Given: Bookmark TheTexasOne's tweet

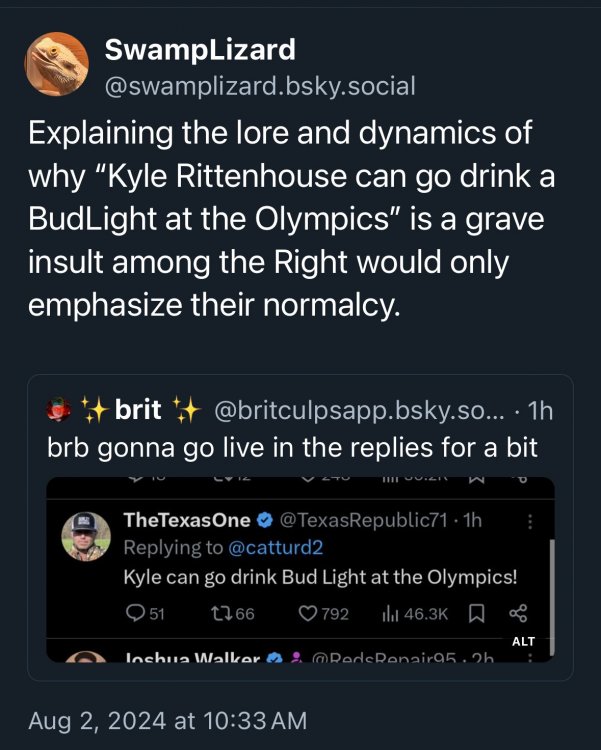Looking at the screenshot, I should pos(478,614).
